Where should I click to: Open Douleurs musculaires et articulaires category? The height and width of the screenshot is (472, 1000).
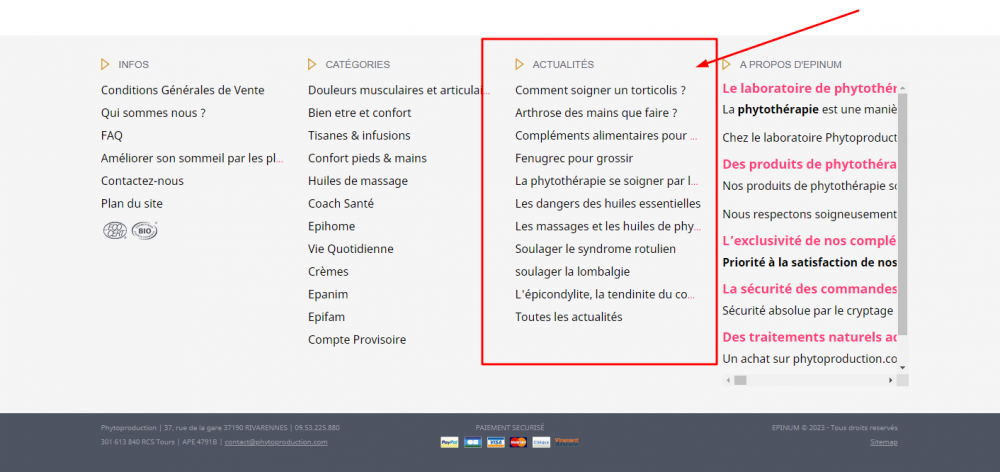pyautogui.click(x=399, y=91)
